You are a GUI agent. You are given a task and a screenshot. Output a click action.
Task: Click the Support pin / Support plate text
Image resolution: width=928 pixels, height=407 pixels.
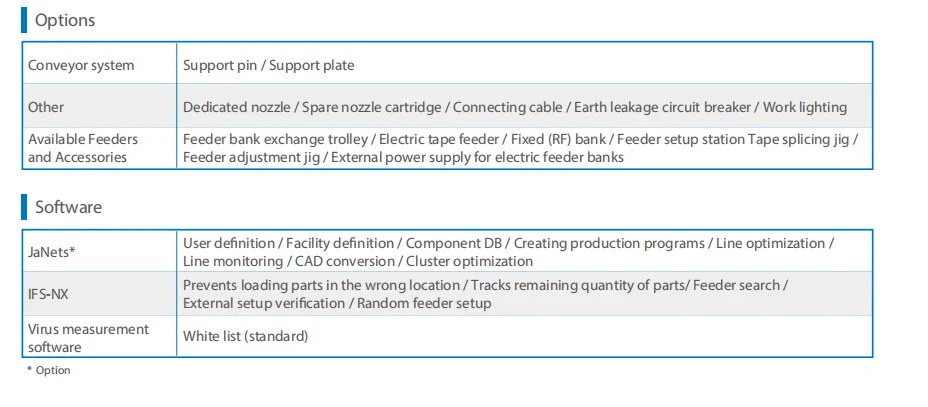coord(268,66)
